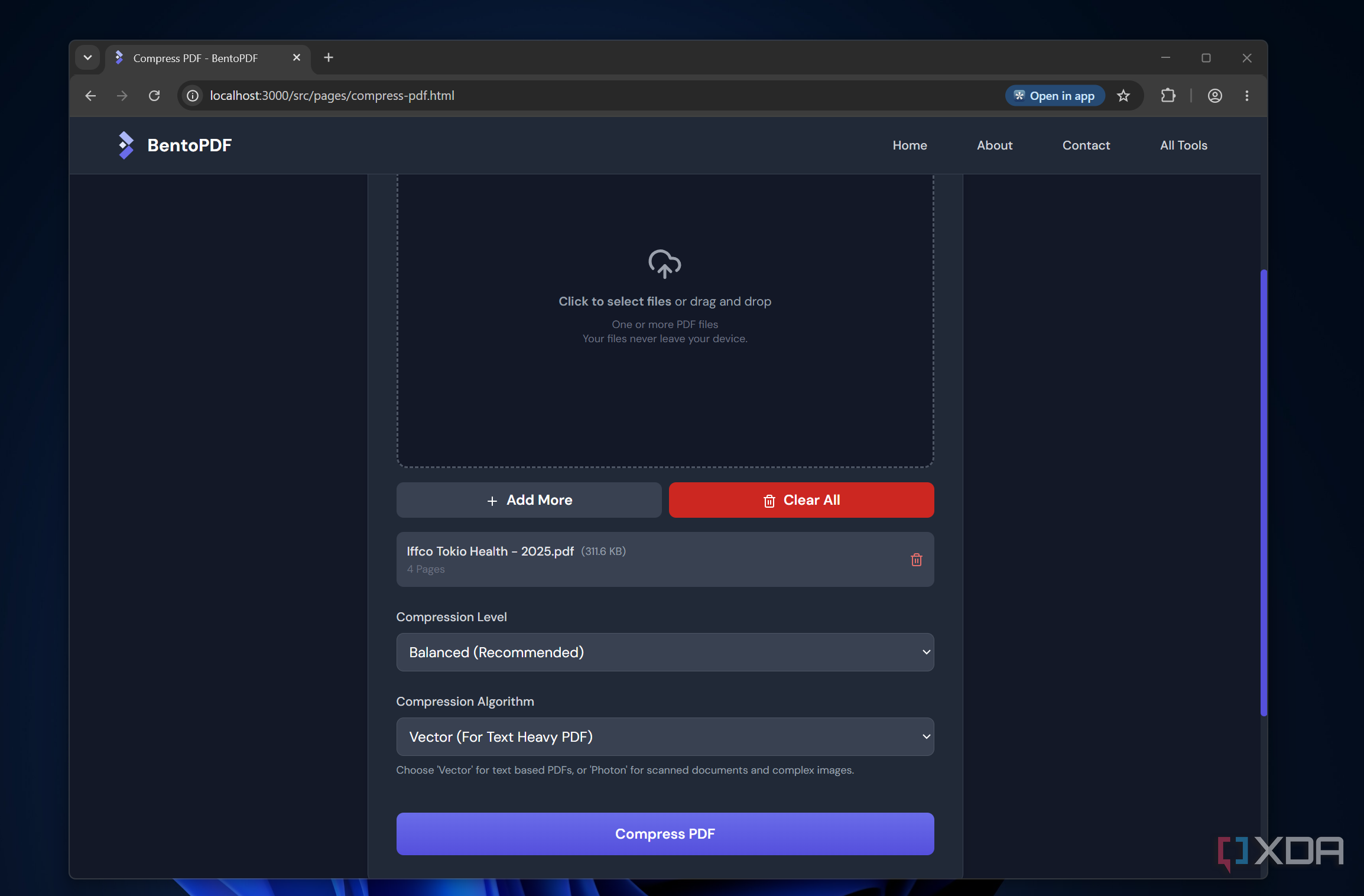Open a new tab with the plus icon

tap(329, 57)
